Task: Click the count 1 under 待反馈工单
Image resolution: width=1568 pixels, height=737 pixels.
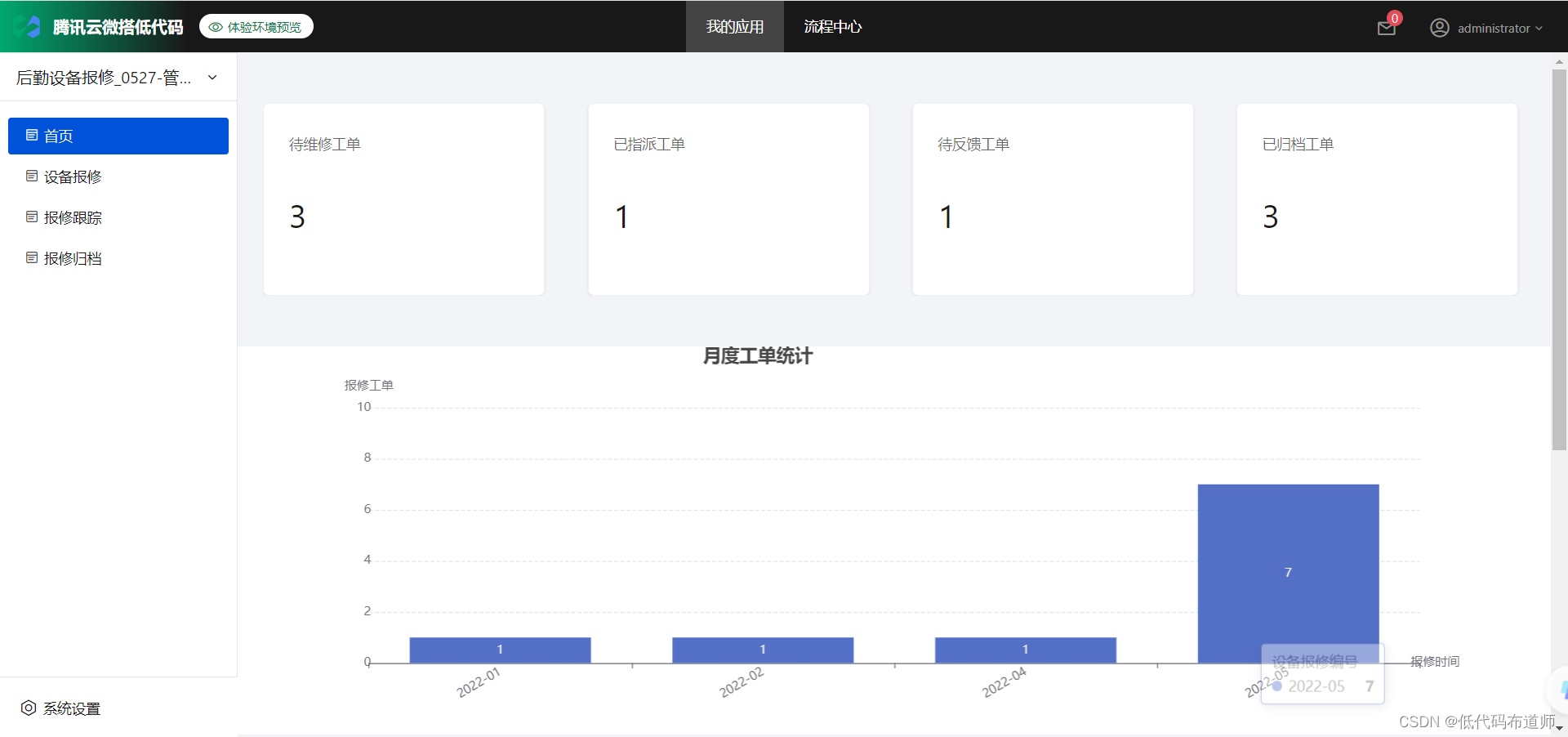Action: [946, 217]
